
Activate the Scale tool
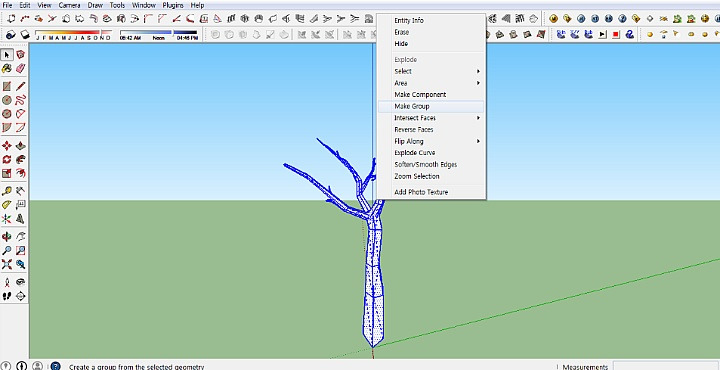pos(7,174)
